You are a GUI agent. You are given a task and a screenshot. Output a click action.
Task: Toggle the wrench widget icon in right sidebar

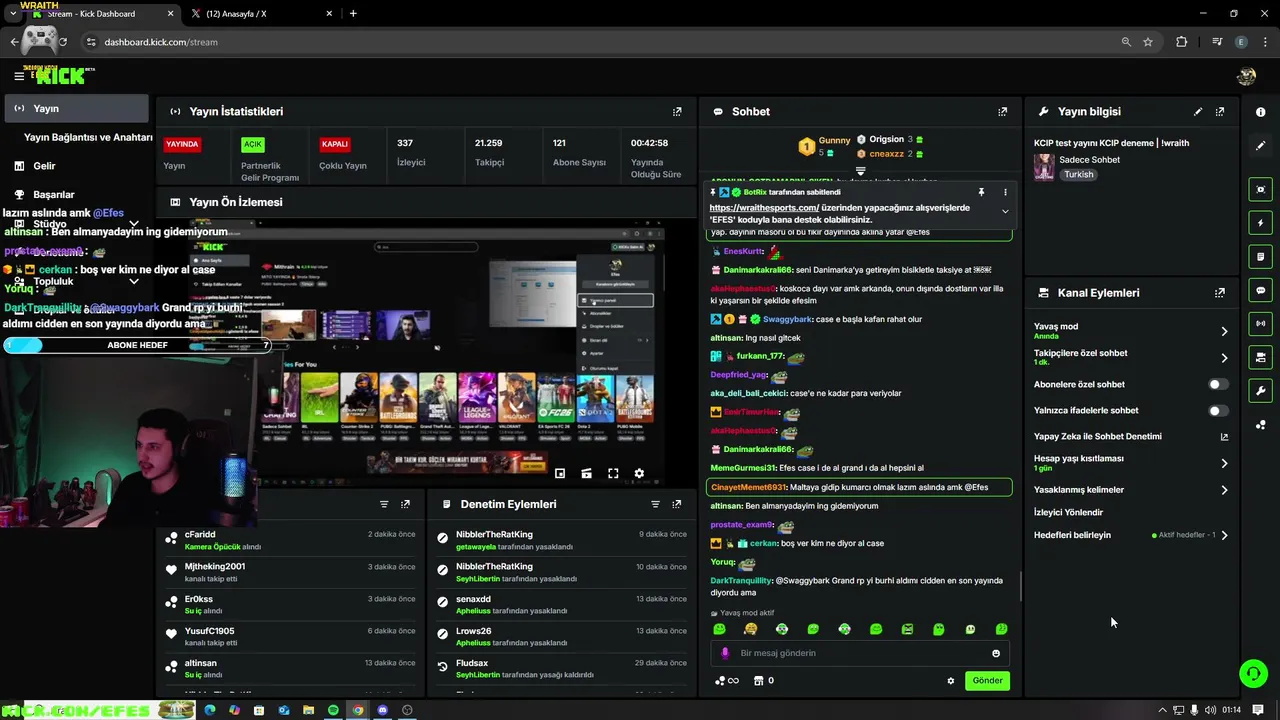point(1261,391)
